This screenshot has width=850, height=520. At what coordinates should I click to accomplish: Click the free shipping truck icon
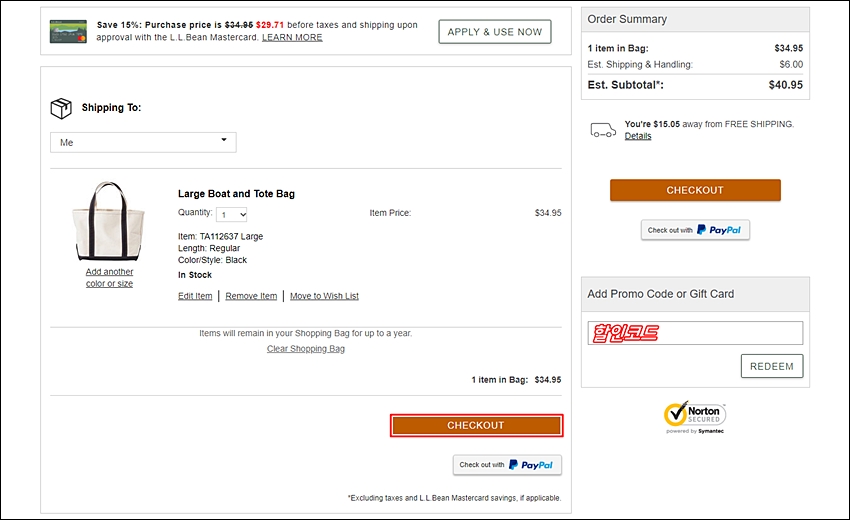tap(603, 130)
